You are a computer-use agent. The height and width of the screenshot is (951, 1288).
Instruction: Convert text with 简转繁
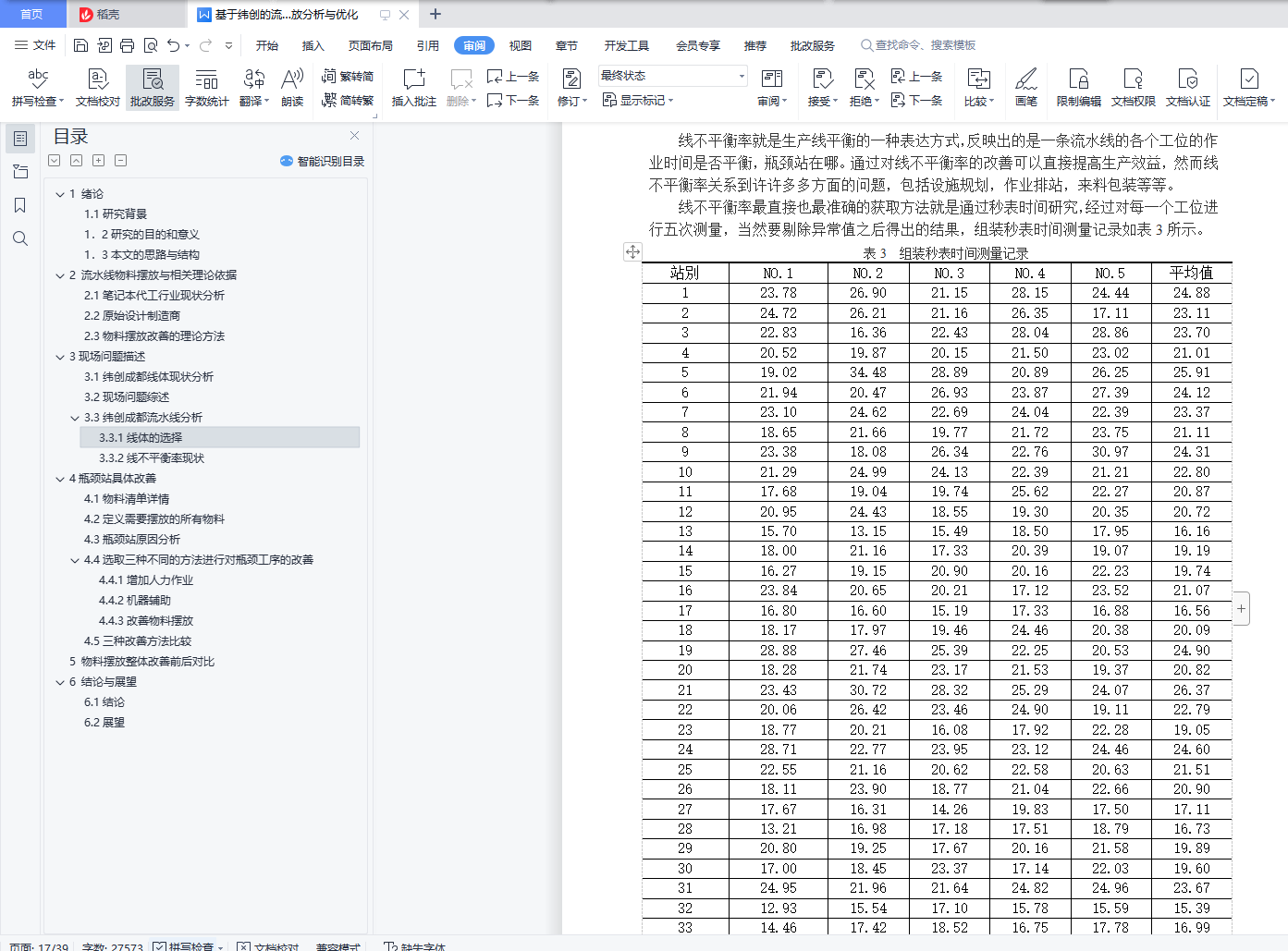348,100
